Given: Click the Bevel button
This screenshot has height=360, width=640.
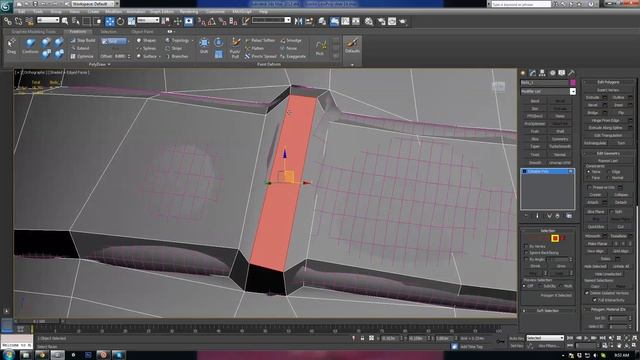Looking at the screenshot, I should coord(592,105).
